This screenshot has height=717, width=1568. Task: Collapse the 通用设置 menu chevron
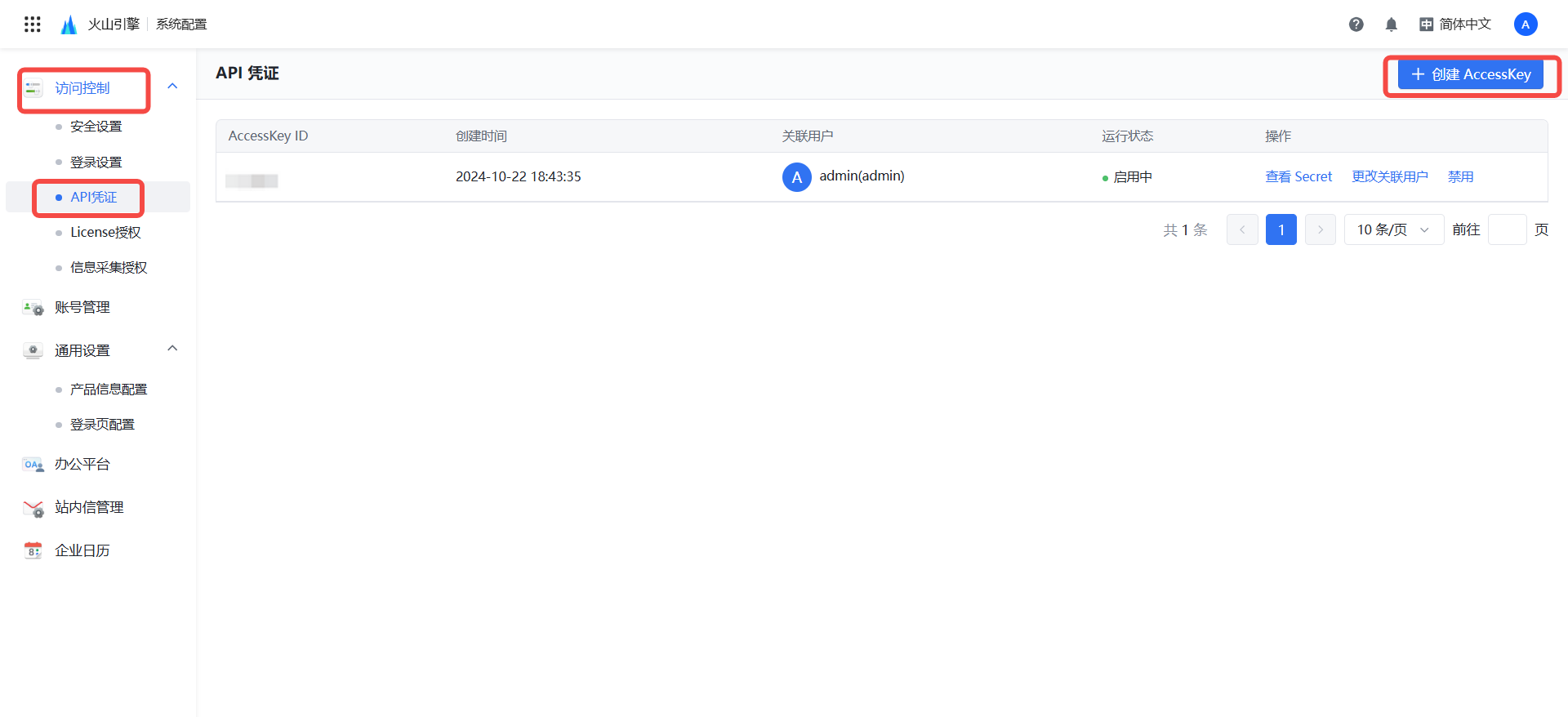pyautogui.click(x=172, y=349)
